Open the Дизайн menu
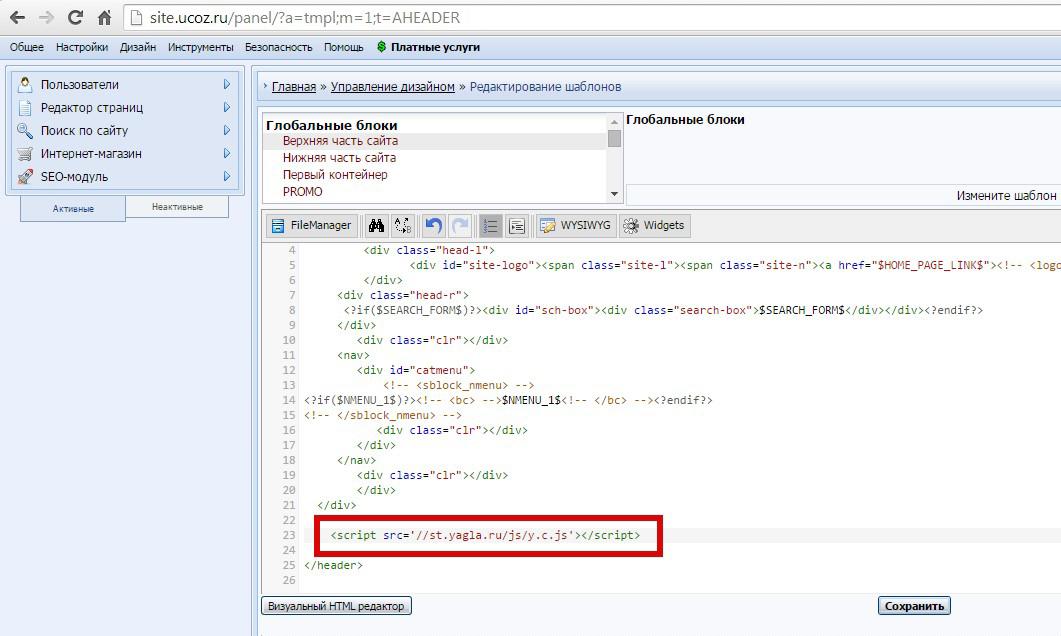The image size is (1061, 636). click(x=138, y=47)
